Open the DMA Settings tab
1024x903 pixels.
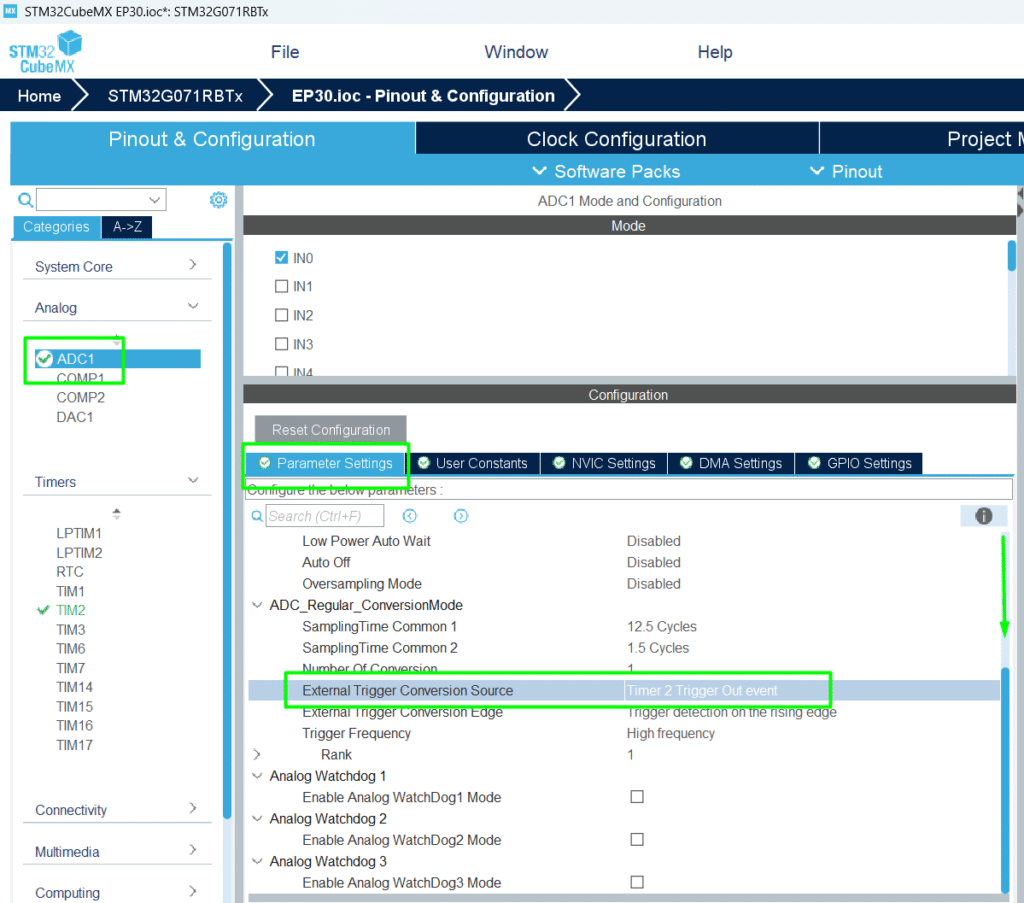coord(731,463)
